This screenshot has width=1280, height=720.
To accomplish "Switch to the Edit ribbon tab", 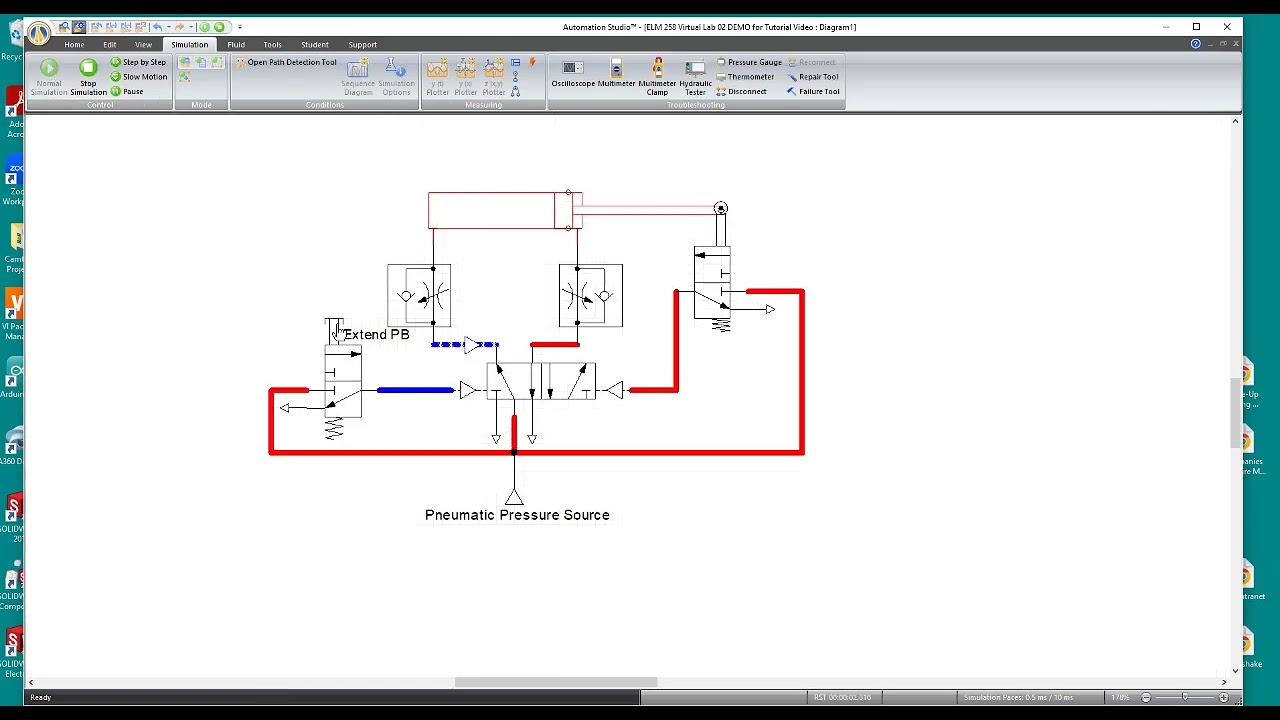I will pos(109,44).
